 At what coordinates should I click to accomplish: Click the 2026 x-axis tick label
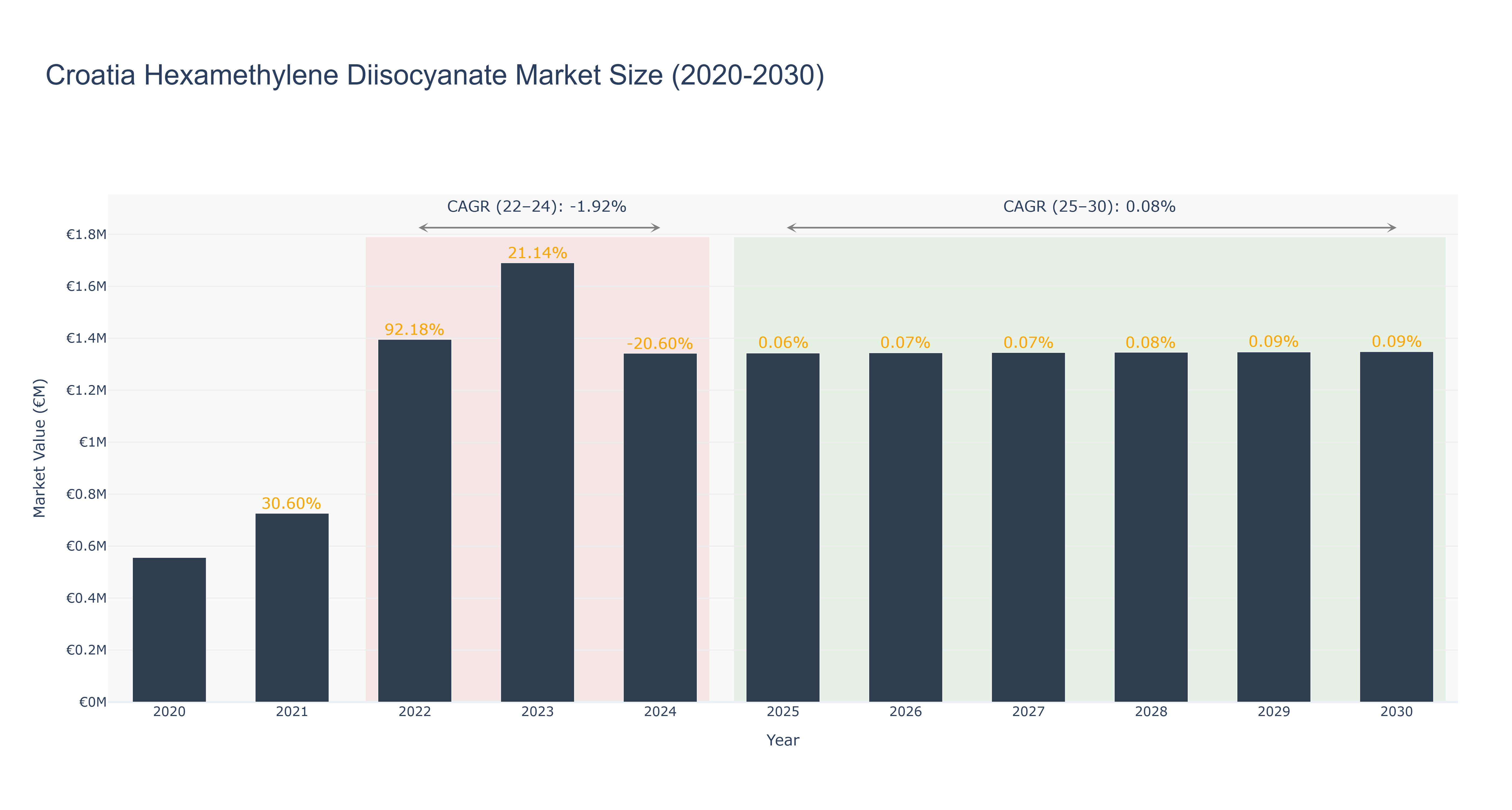[905, 712]
